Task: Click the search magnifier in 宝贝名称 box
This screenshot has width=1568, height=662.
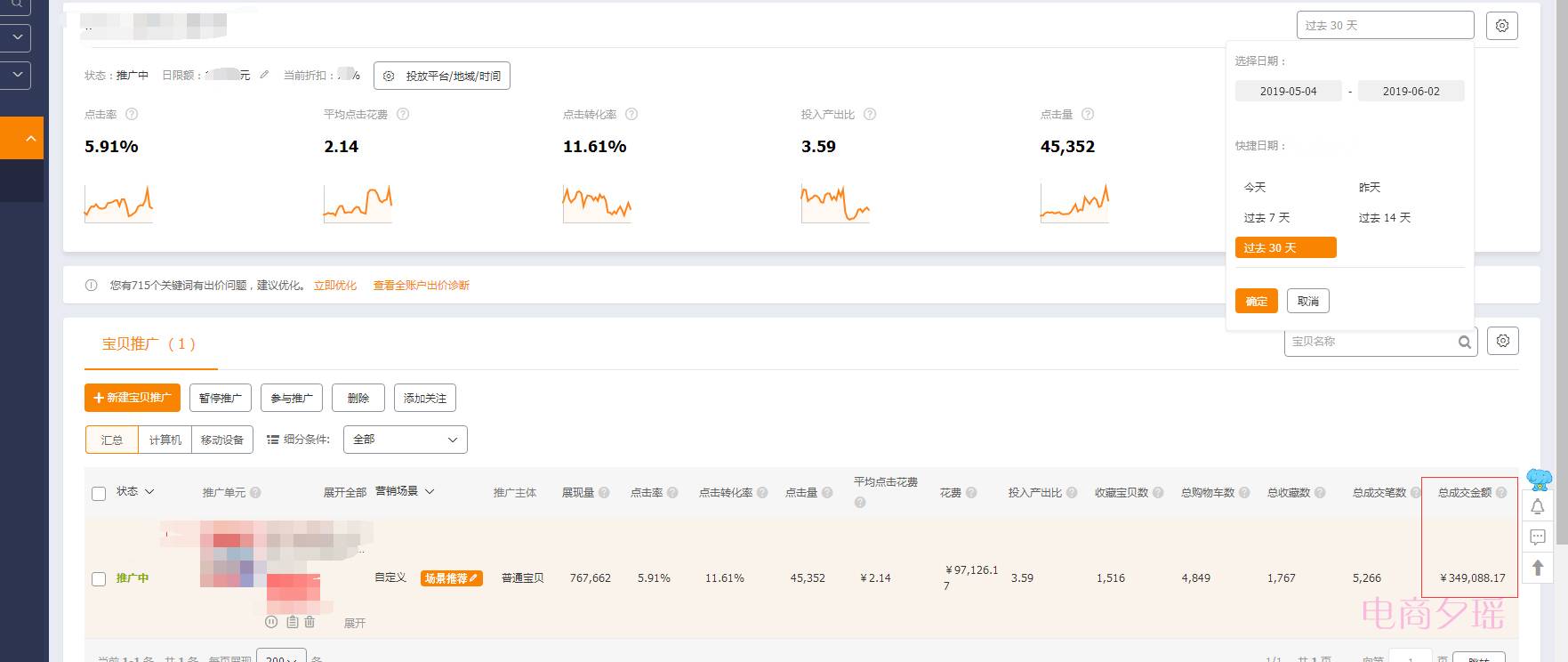Action: pyautogui.click(x=1464, y=342)
